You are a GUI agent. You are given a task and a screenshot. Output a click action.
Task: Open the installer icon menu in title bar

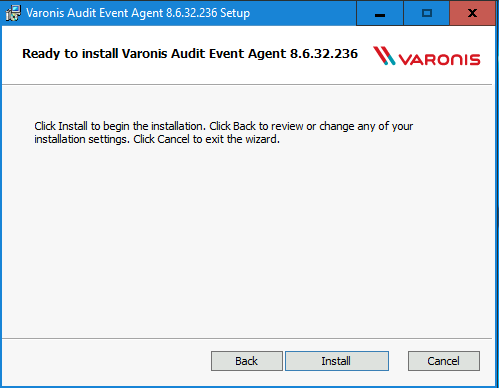[13, 13]
